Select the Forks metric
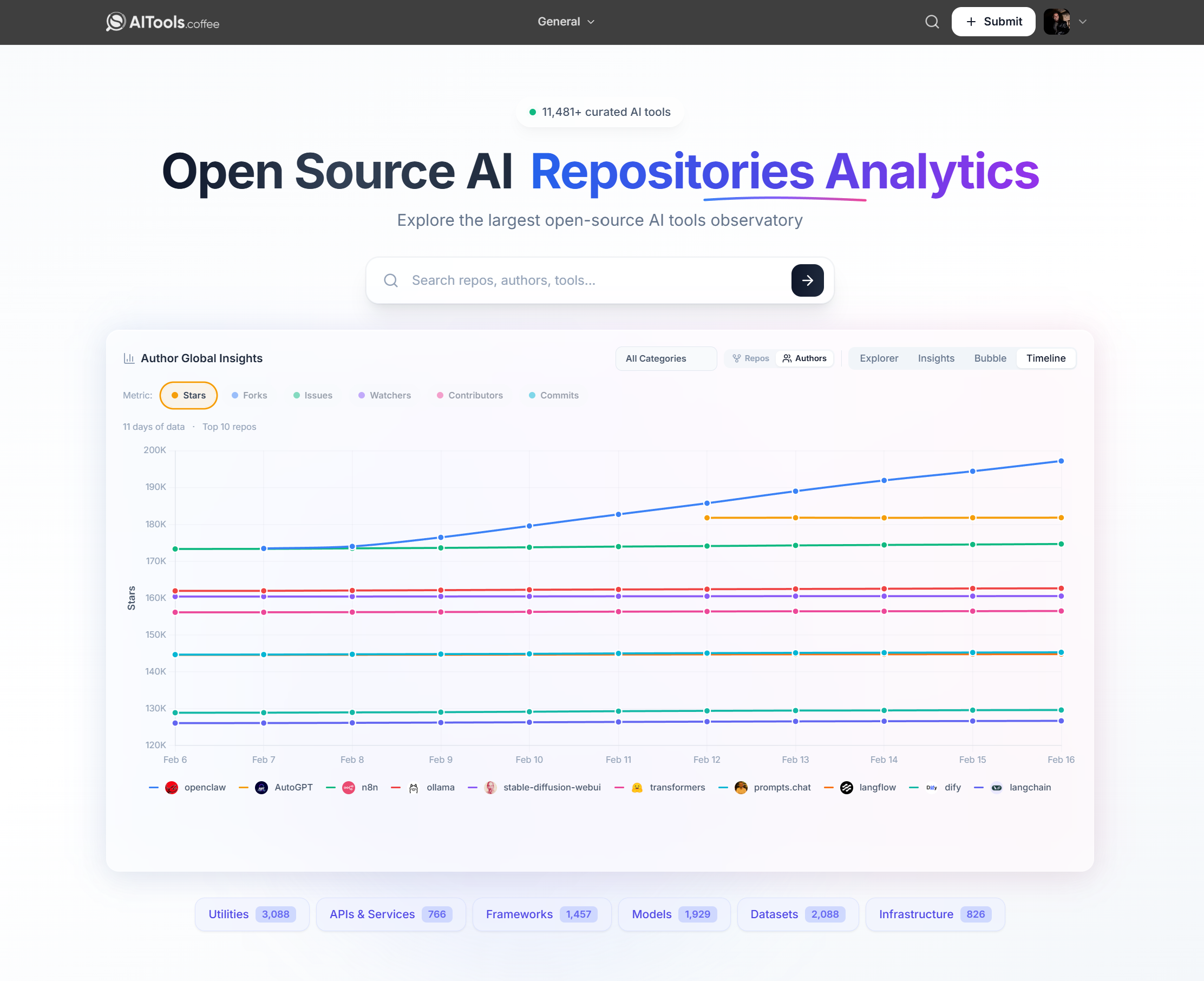This screenshot has height=981, width=1204. [x=249, y=395]
